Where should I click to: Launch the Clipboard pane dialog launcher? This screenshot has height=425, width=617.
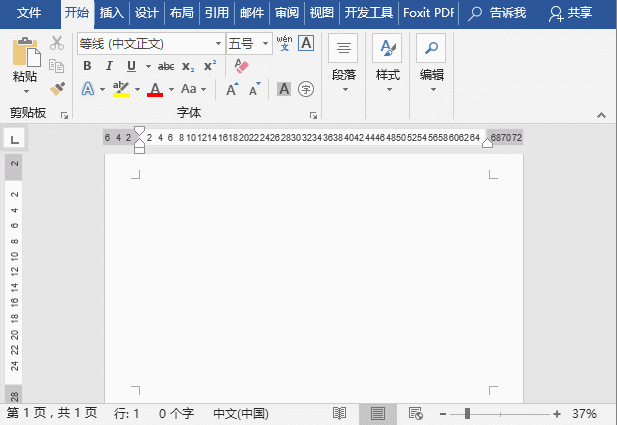pos(64,115)
